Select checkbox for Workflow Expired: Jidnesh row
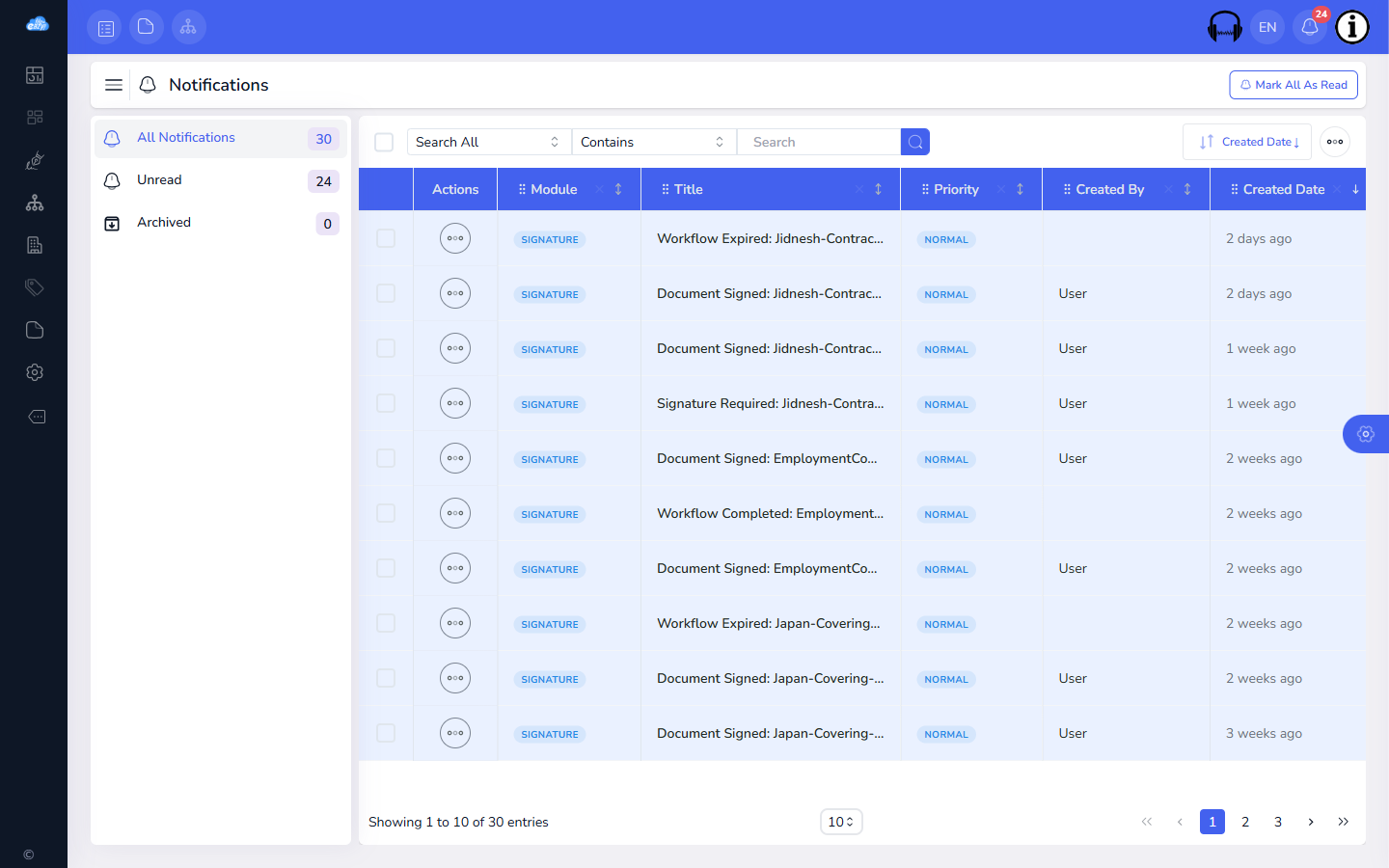The image size is (1389, 868). coord(386,238)
